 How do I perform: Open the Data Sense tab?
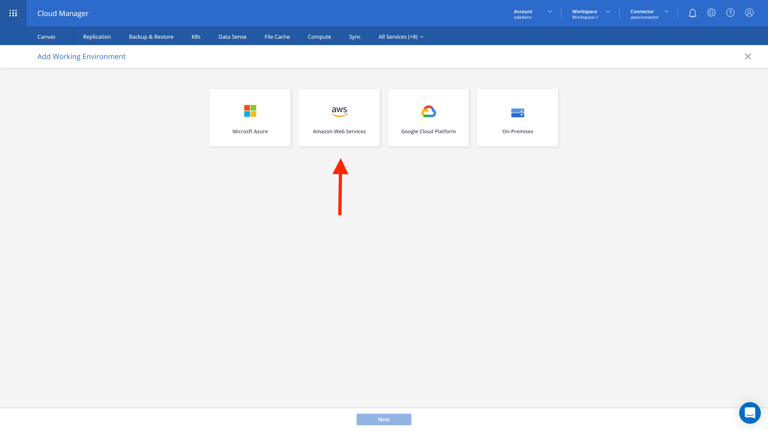coord(232,37)
